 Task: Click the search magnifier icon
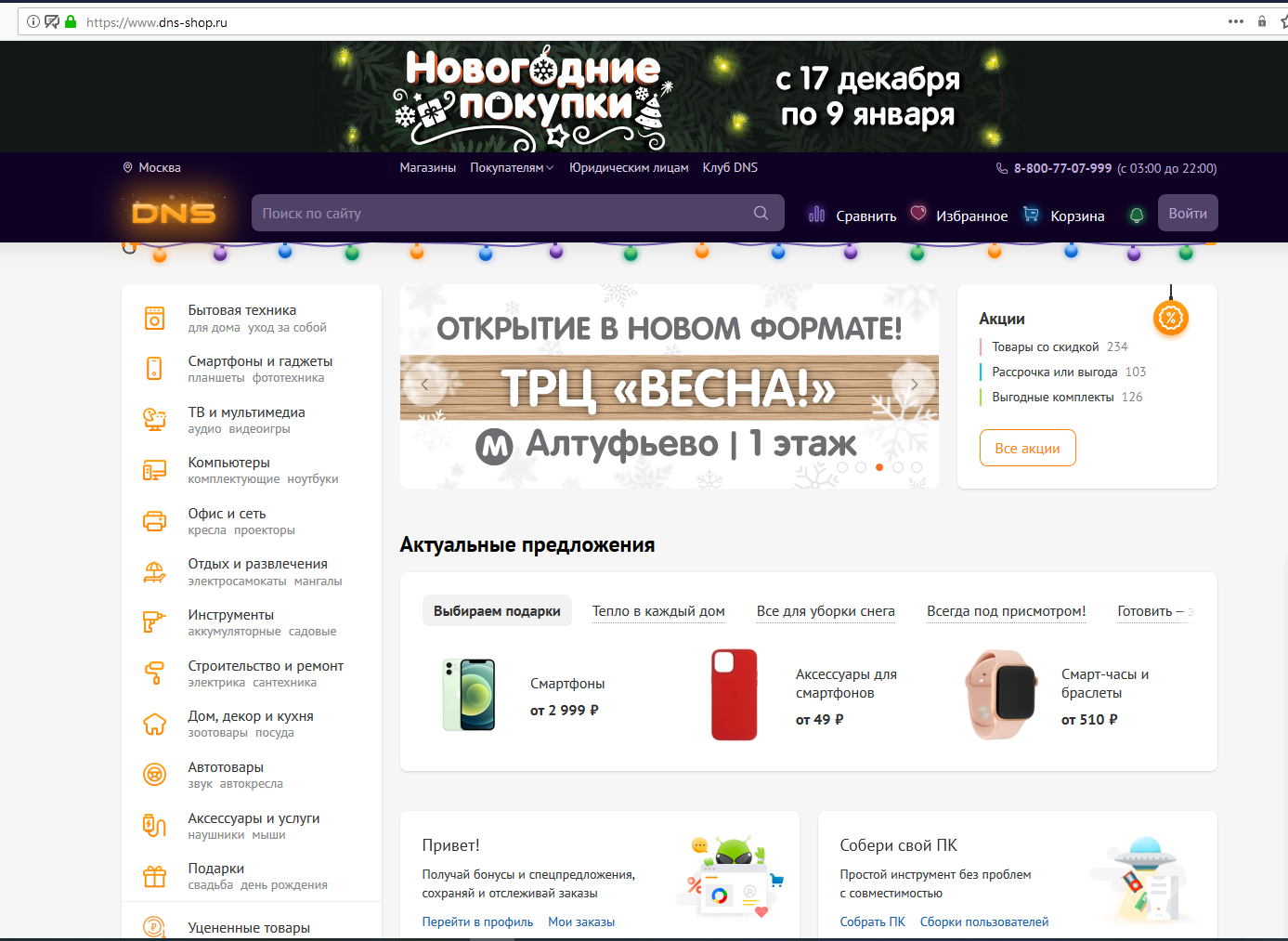coord(761,213)
